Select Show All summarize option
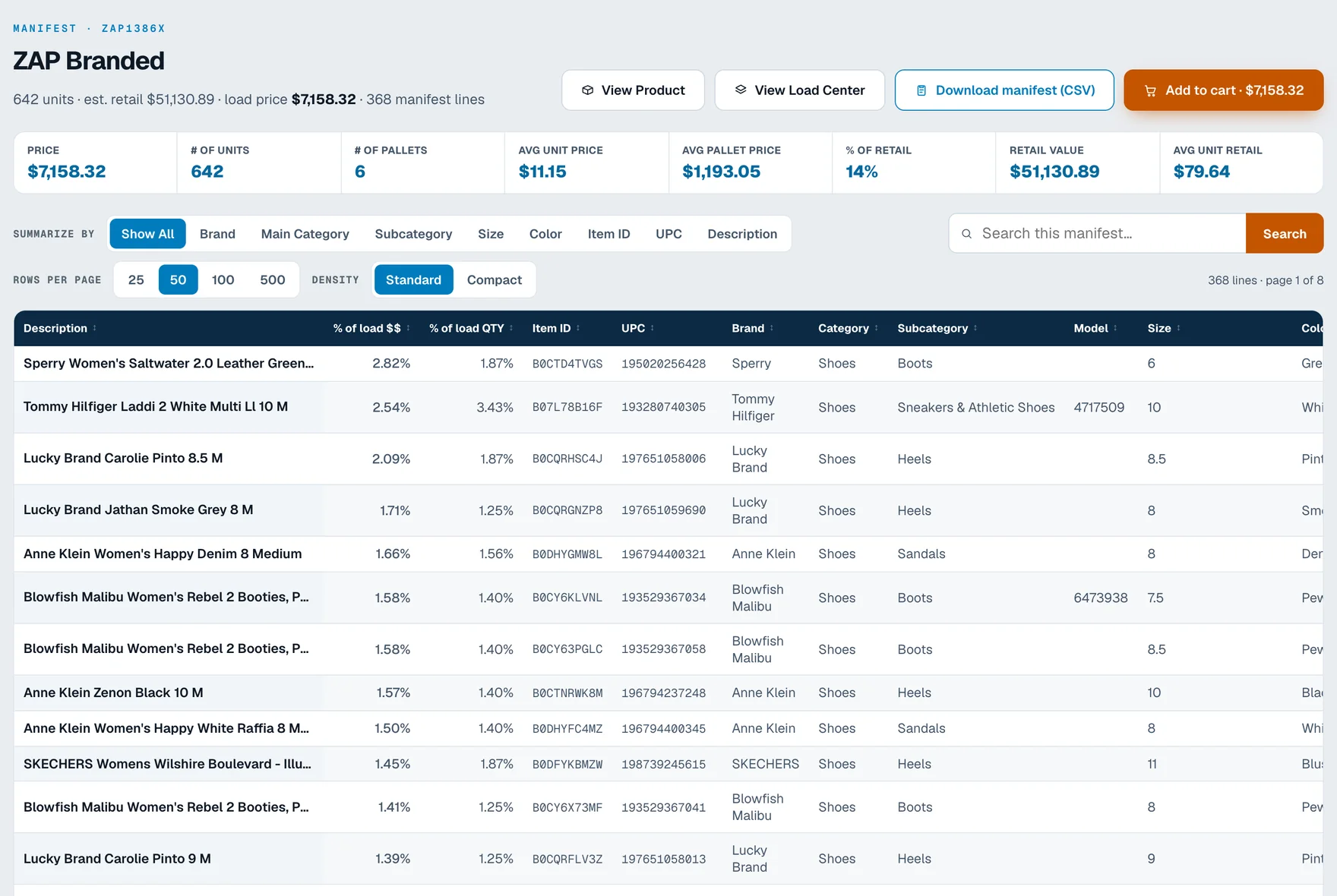 point(147,234)
